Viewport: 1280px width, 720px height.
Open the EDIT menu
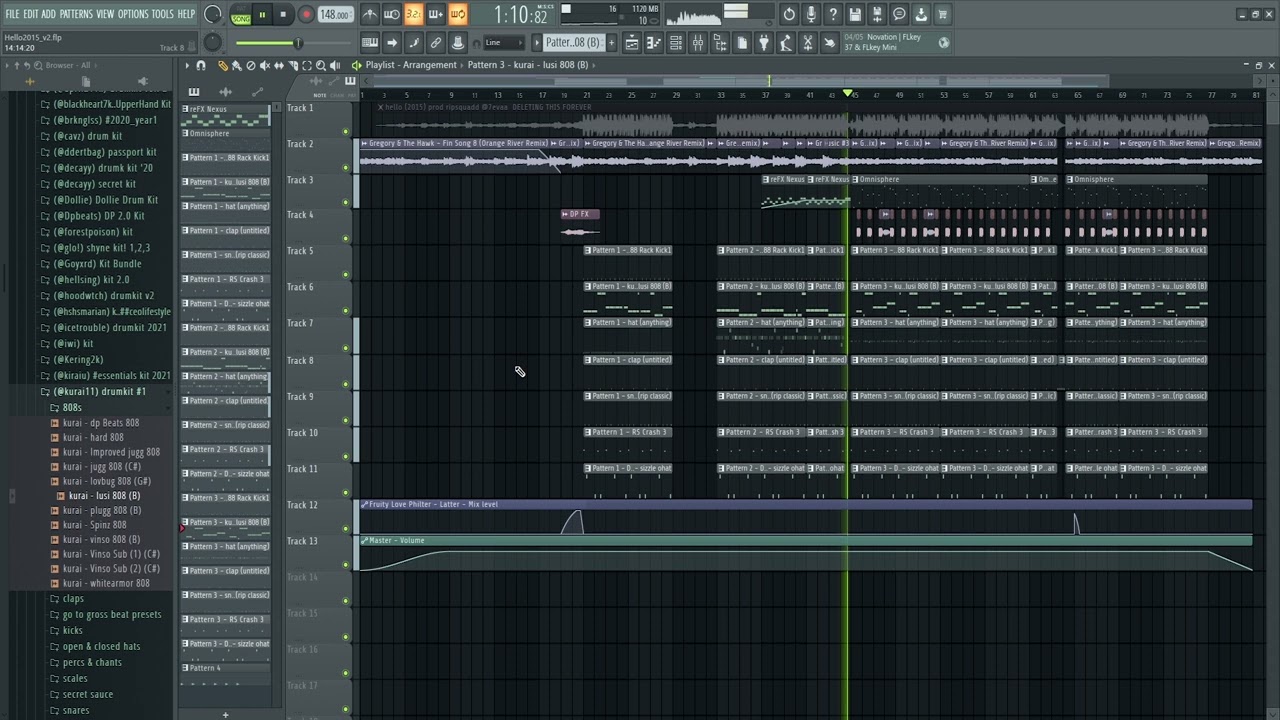31,14
